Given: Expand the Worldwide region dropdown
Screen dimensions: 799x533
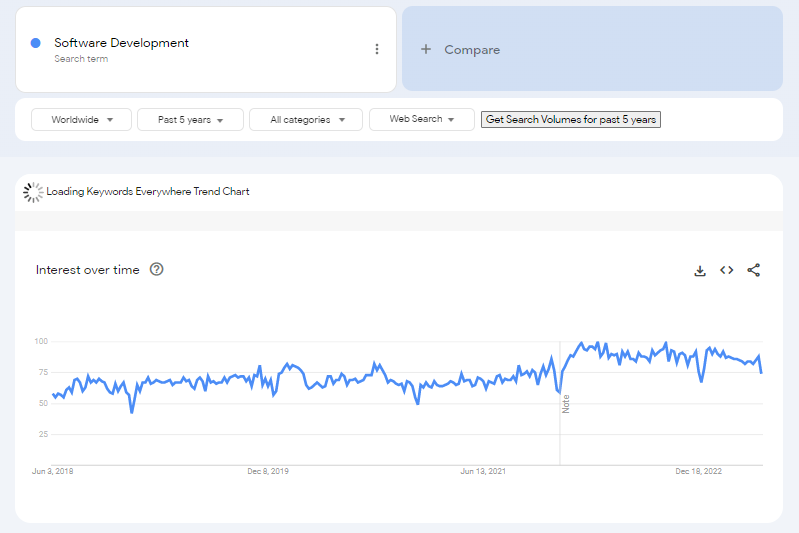Looking at the screenshot, I should coord(81,120).
